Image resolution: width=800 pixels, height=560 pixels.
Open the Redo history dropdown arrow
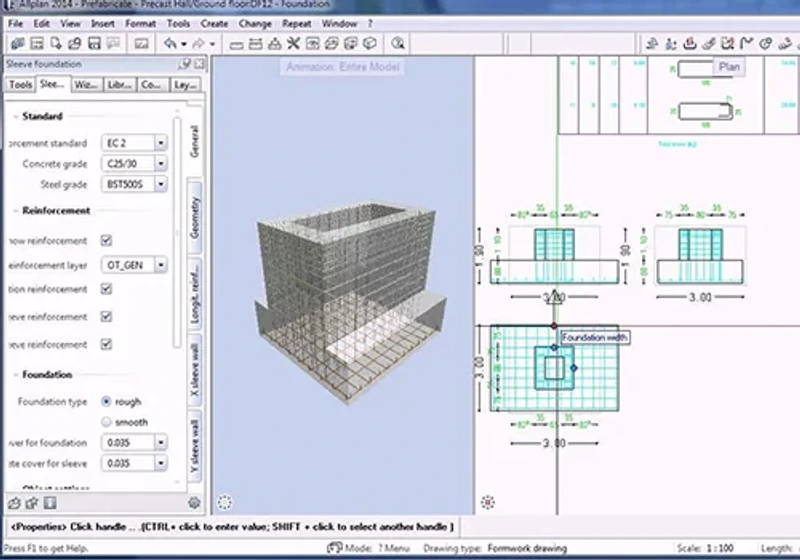coord(213,44)
